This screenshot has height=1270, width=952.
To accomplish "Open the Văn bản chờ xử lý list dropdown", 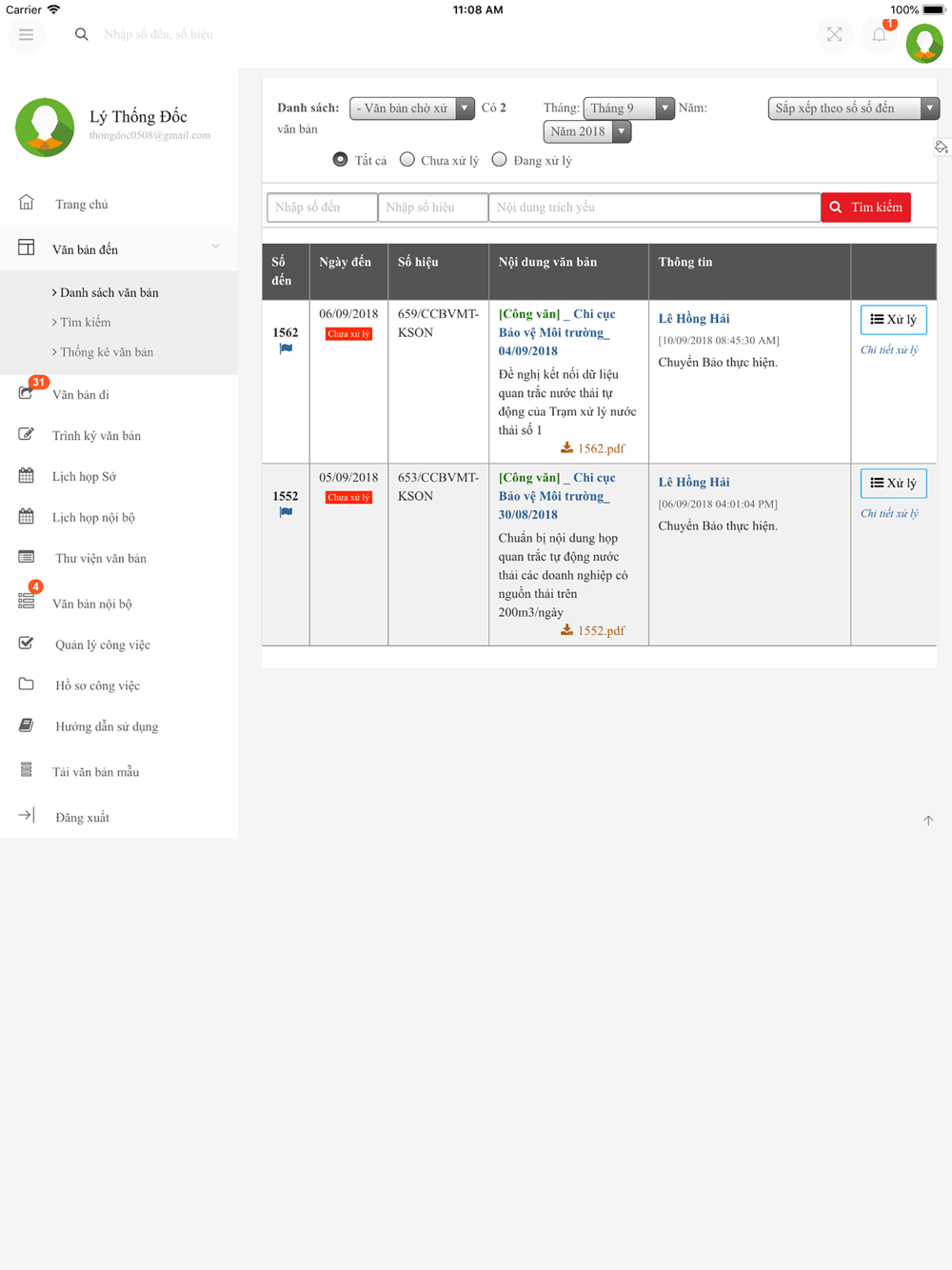I will pos(411,109).
